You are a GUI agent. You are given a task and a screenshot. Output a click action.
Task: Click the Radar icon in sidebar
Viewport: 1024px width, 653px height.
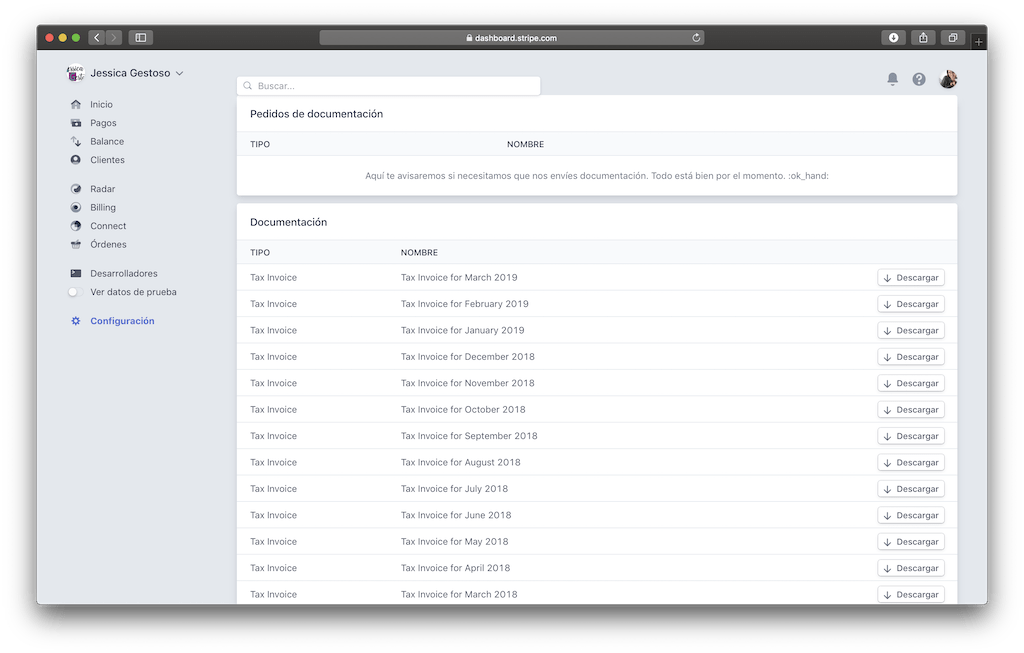pos(76,189)
